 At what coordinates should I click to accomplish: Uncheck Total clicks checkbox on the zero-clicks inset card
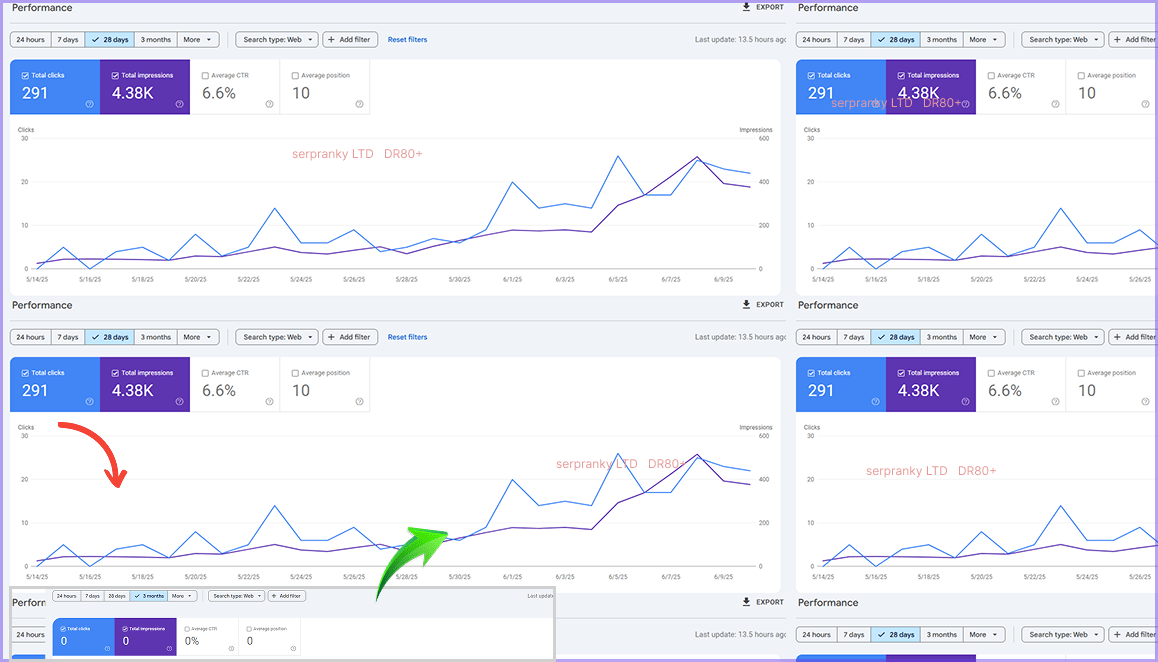[64, 629]
